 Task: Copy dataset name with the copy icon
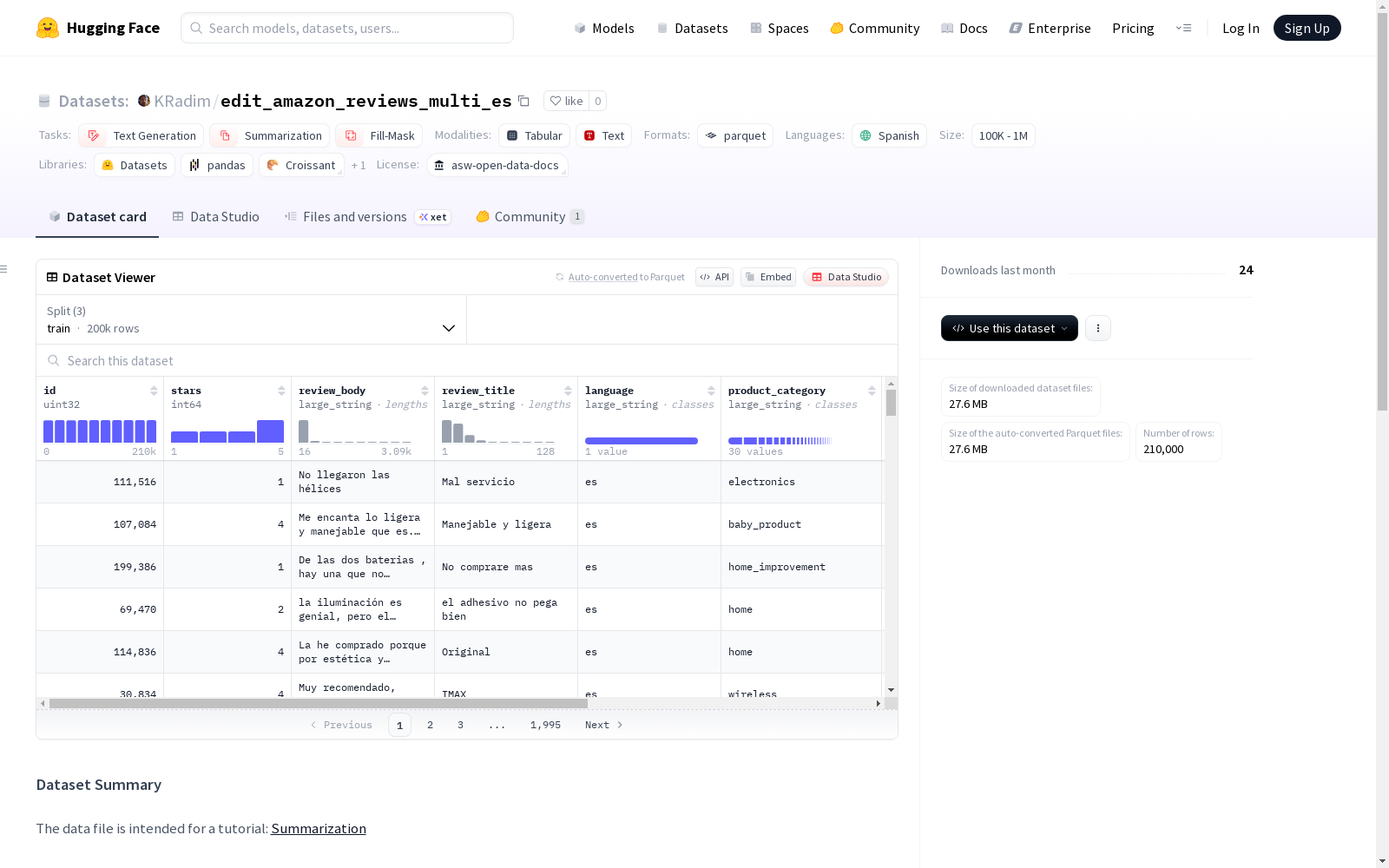523,101
